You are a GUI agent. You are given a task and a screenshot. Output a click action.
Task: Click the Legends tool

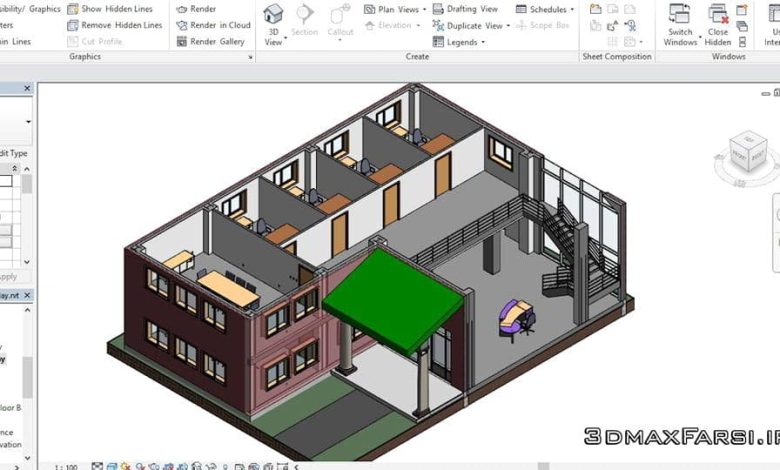(x=455, y=42)
